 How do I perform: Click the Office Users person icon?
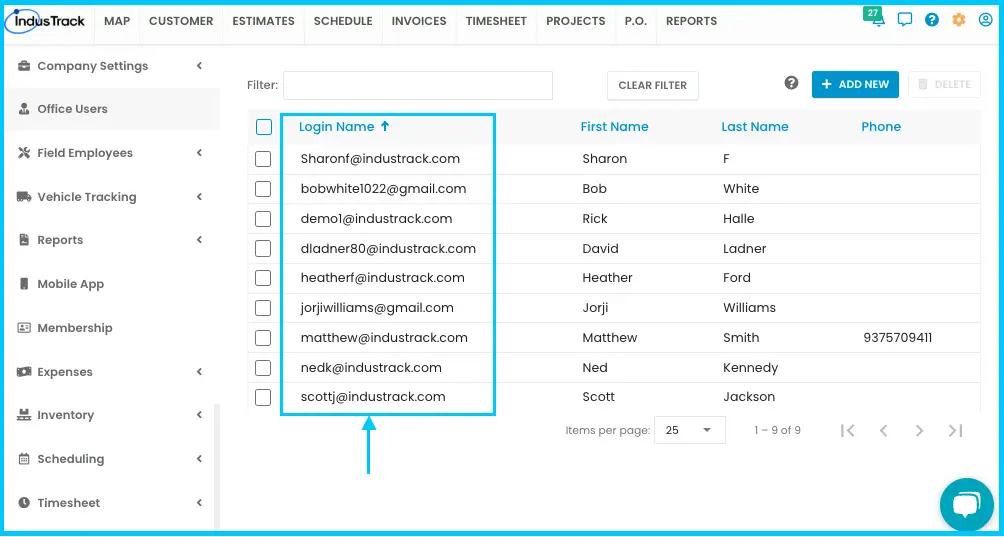[x=24, y=109]
